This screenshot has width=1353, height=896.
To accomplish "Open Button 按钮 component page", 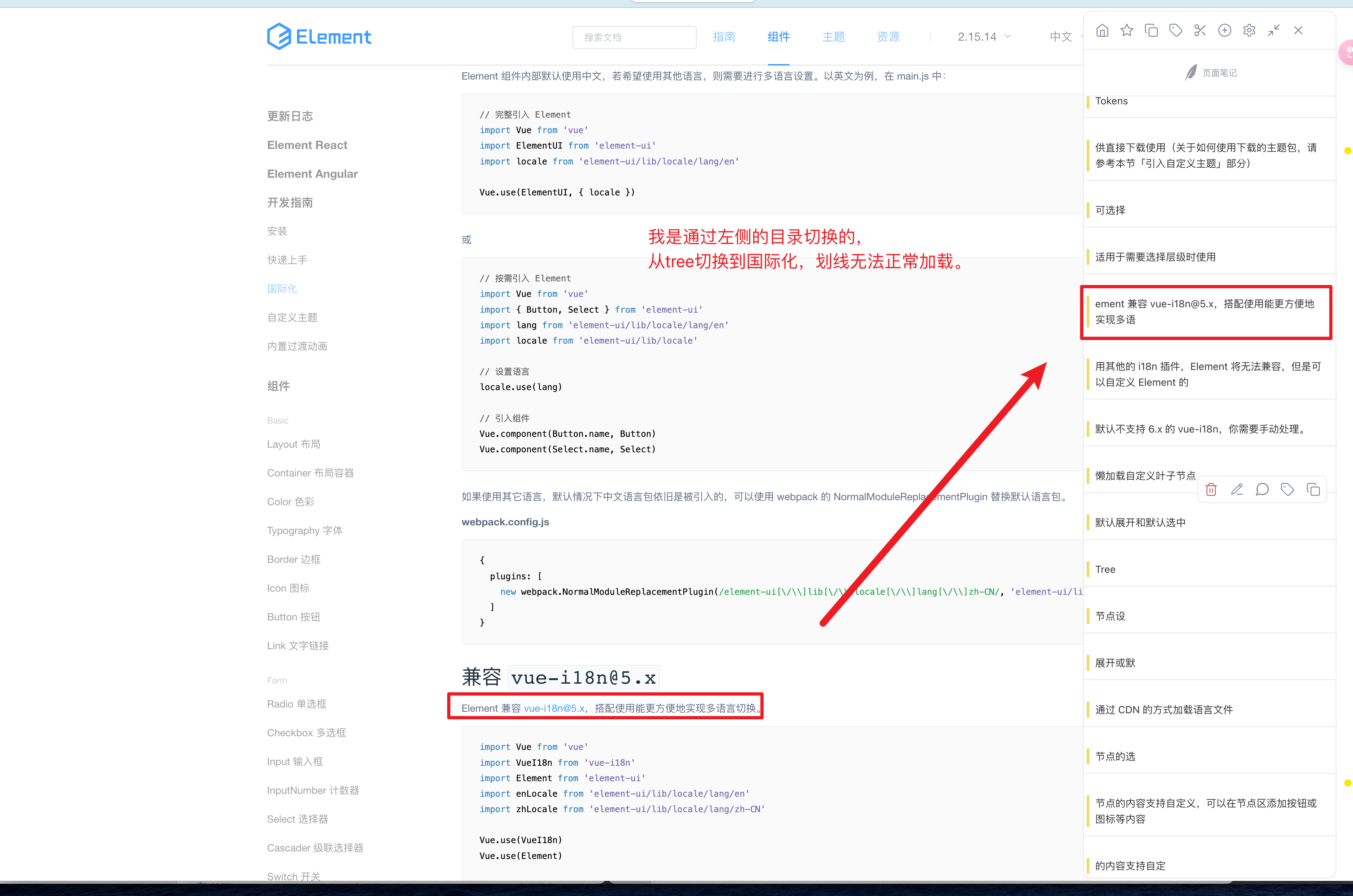I will coord(294,616).
